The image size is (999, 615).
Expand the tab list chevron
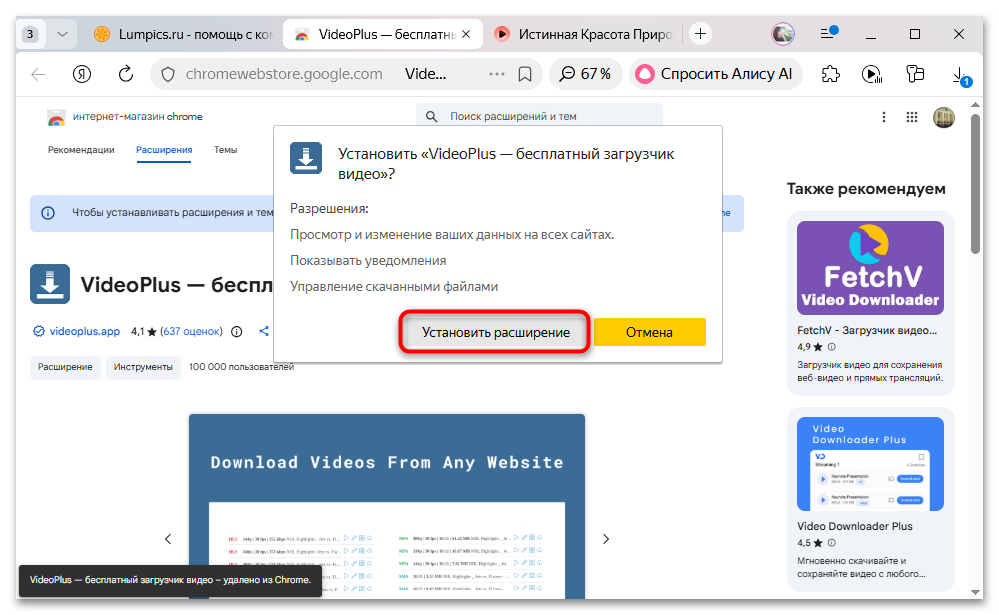pyautogui.click(x=62, y=34)
